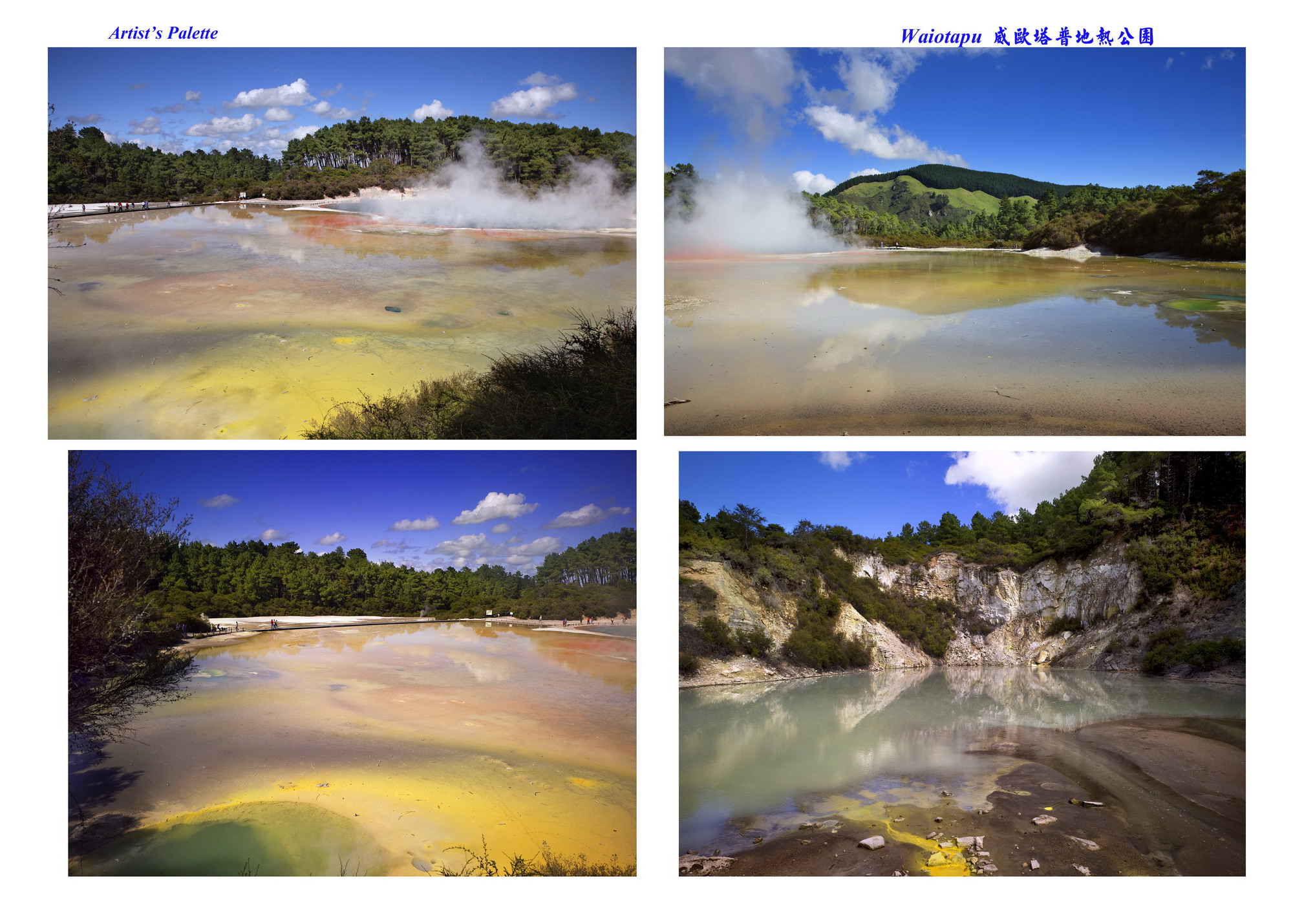Select the top-right green hill lake photo

click(954, 241)
